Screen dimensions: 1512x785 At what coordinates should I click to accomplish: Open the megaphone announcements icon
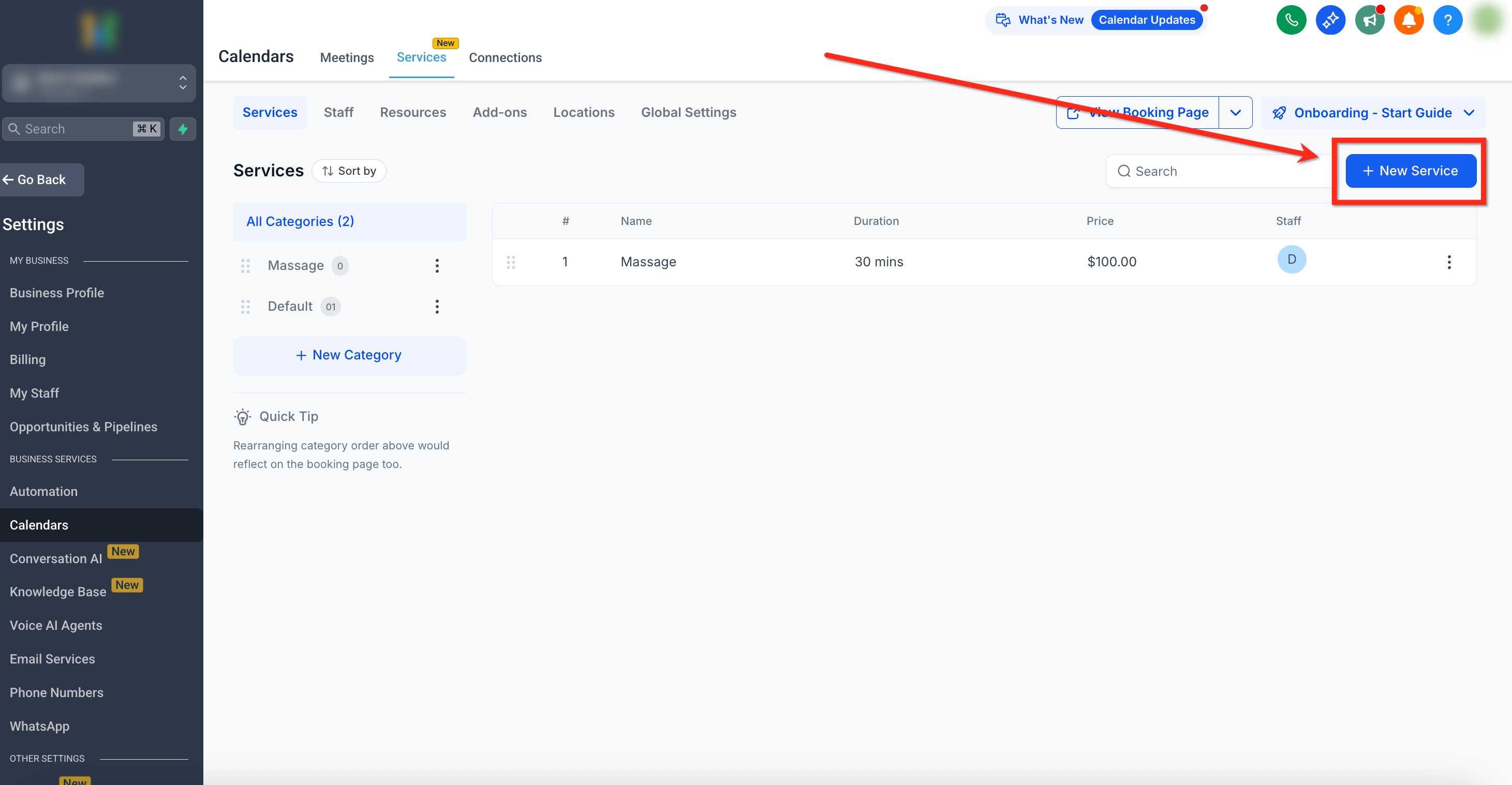1369,20
